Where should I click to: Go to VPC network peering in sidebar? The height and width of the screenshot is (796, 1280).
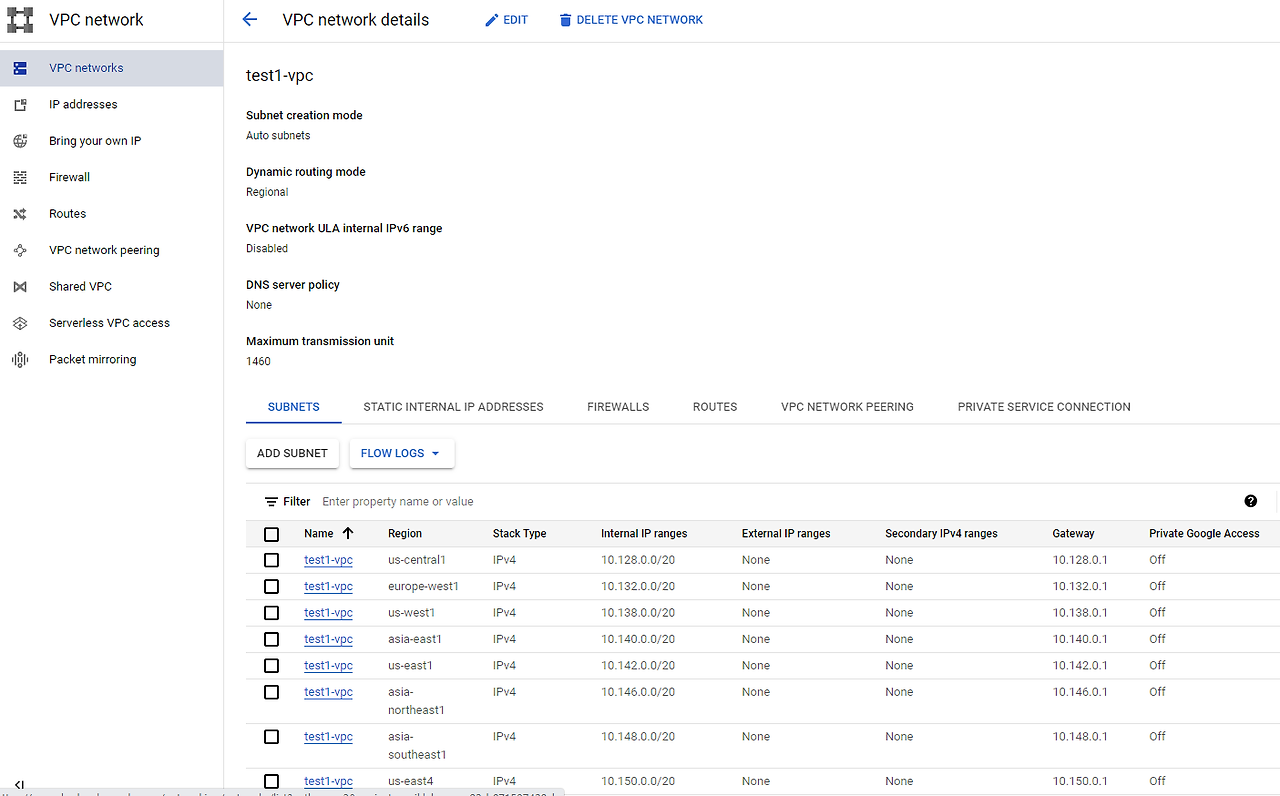pyautogui.click(x=111, y=250)
